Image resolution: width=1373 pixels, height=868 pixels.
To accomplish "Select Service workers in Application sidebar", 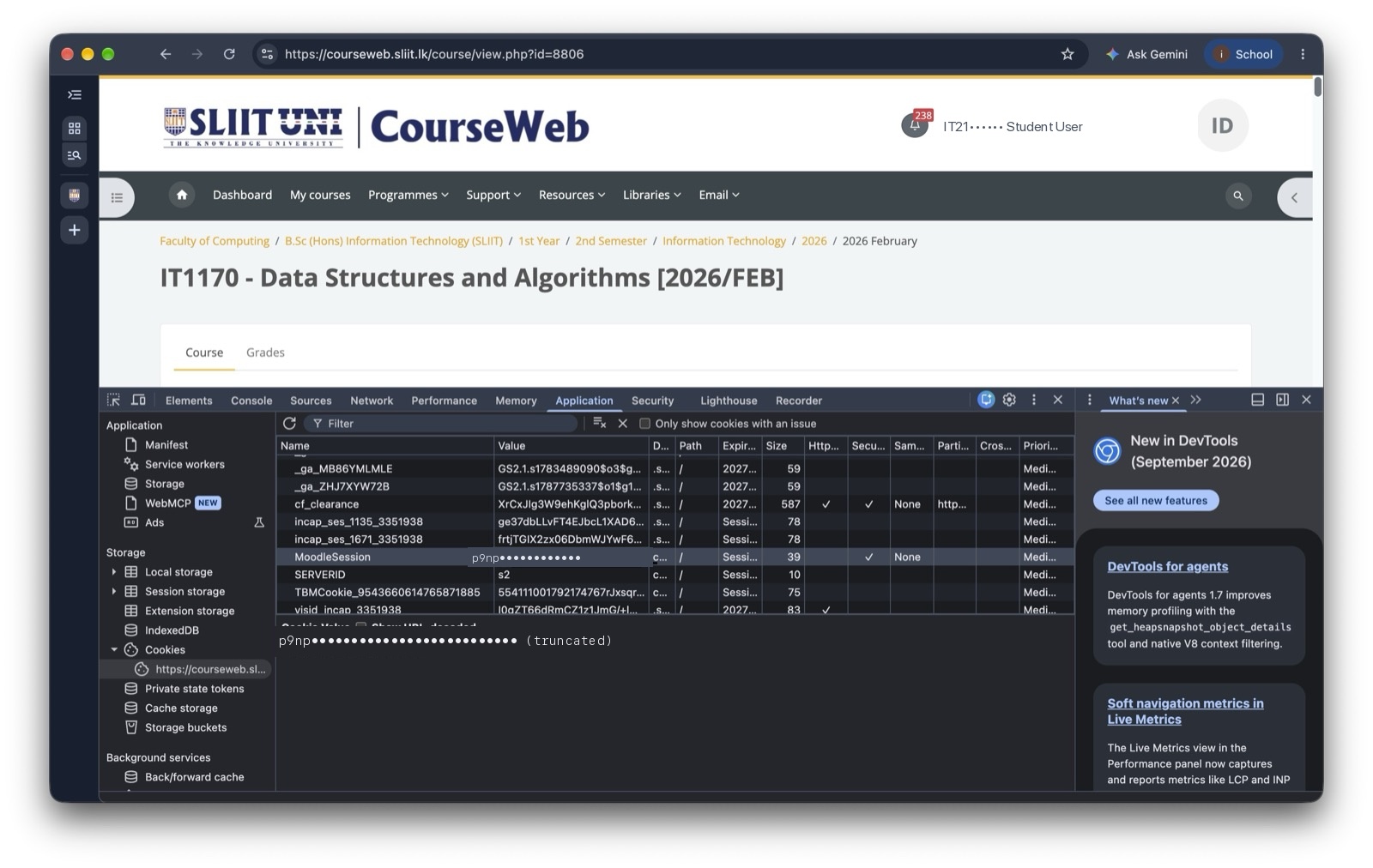I will [184, 465].
